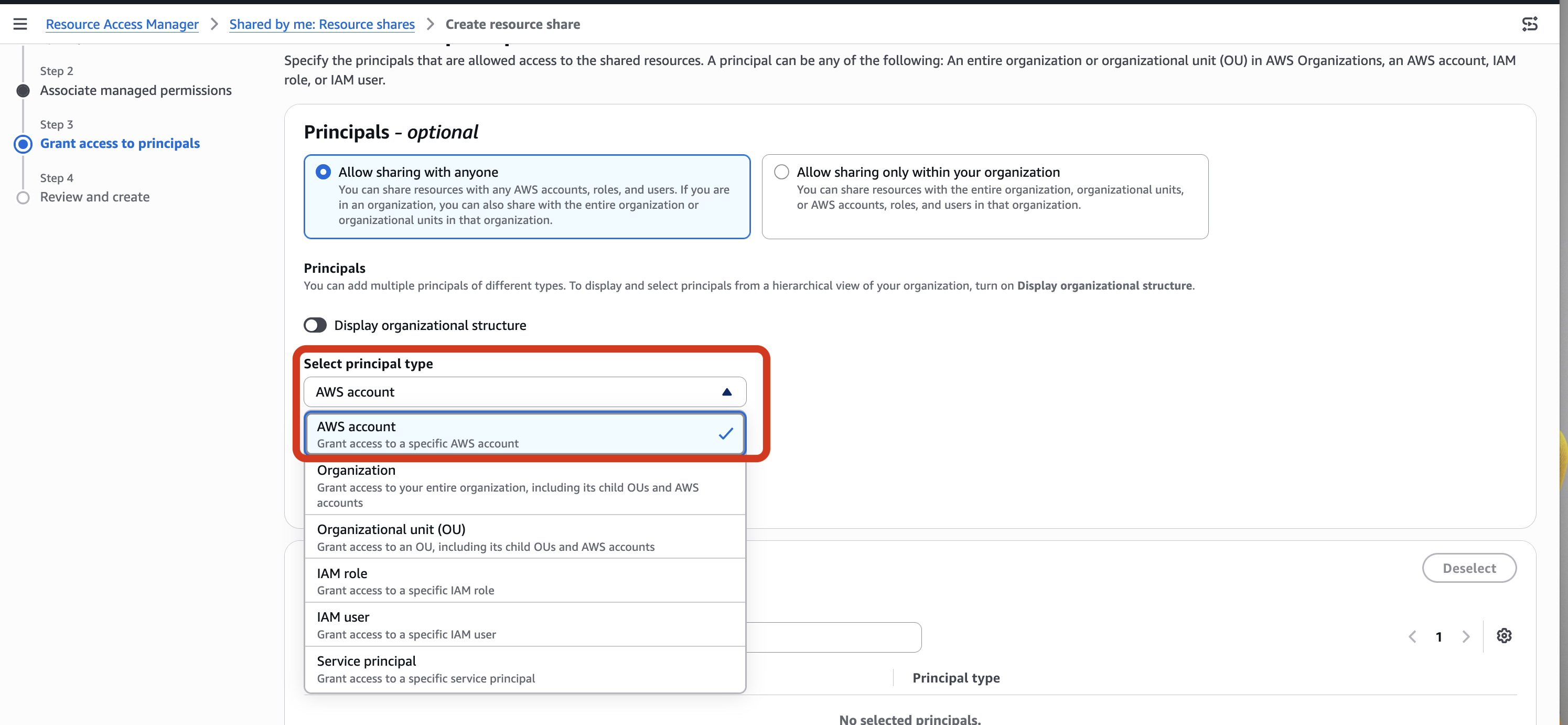Open Shared by me: Resource shares link
This screenshot has width=1568, height=725.
coord(321,24)
